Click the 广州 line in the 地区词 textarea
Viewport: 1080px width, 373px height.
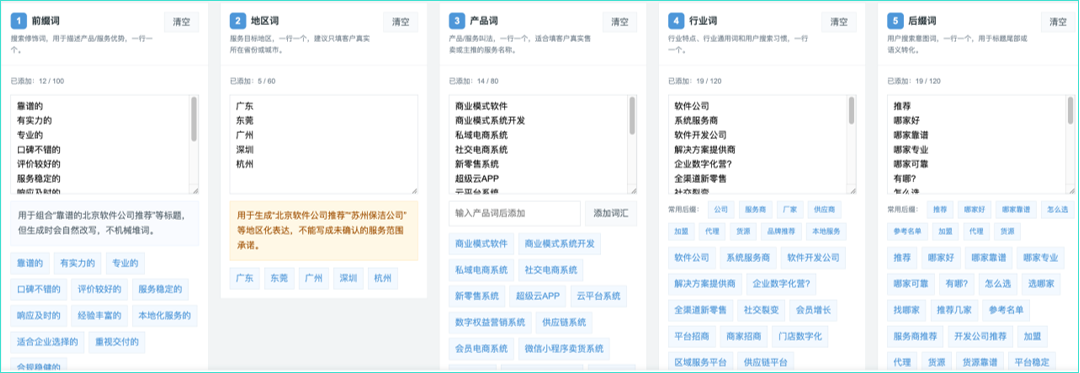pyautogui.click(x=245, y=135)
